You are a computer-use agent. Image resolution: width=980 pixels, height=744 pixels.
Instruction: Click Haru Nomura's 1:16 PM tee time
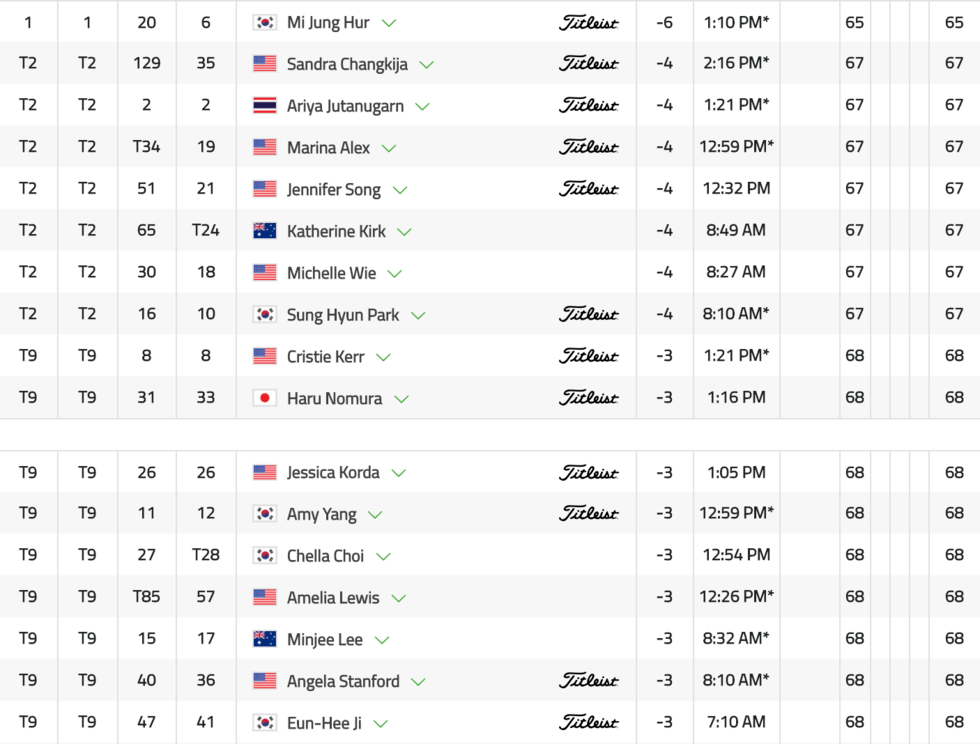coord(736,397)
